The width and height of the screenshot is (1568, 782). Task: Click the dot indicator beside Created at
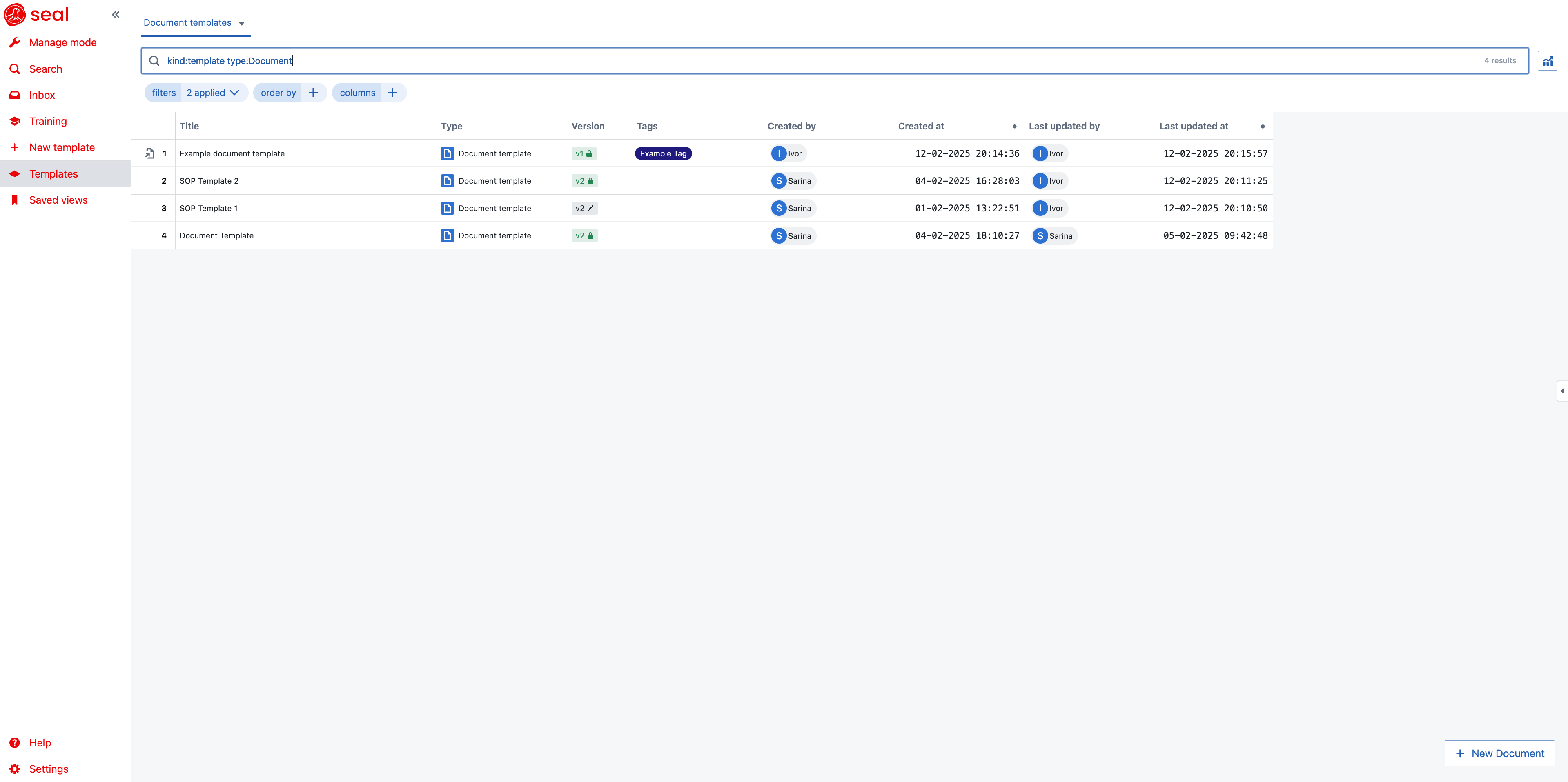(1014, 127)
